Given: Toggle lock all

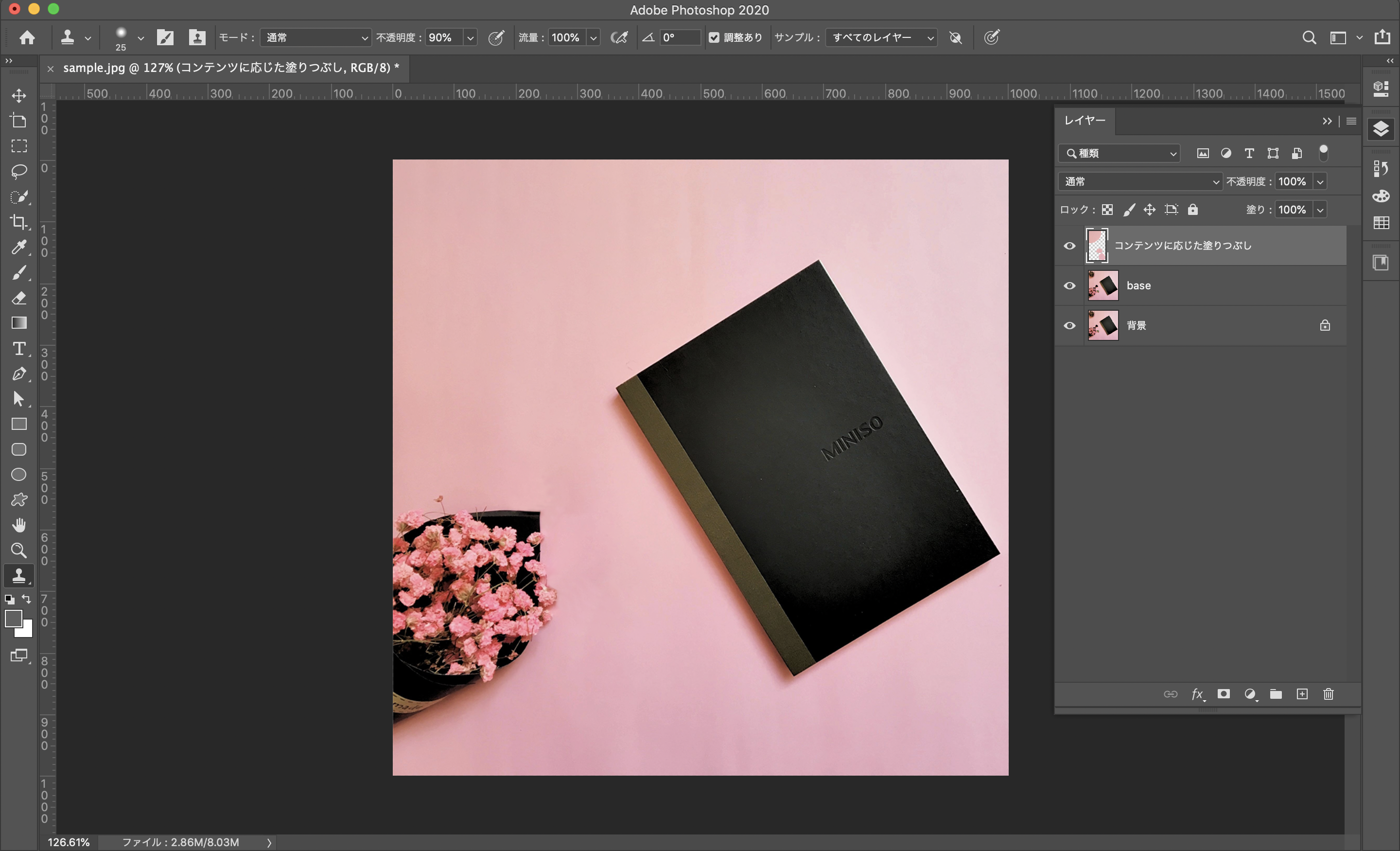Looking at the screenshot, I should click(1192, 210).
